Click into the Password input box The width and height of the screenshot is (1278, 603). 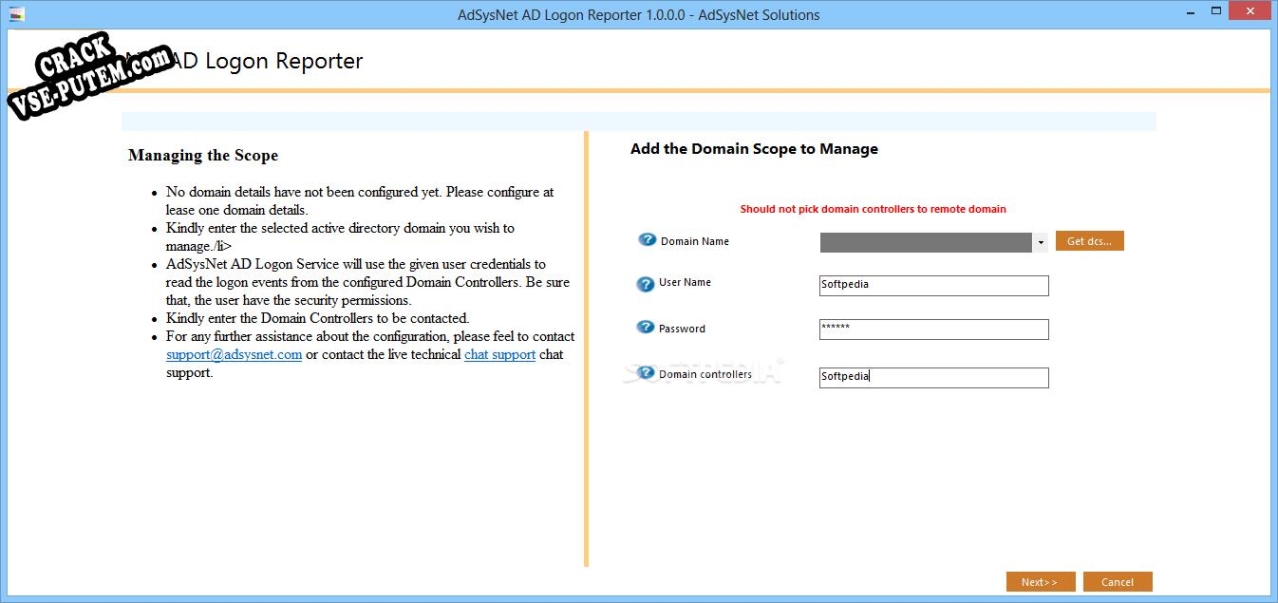[933, 330]
